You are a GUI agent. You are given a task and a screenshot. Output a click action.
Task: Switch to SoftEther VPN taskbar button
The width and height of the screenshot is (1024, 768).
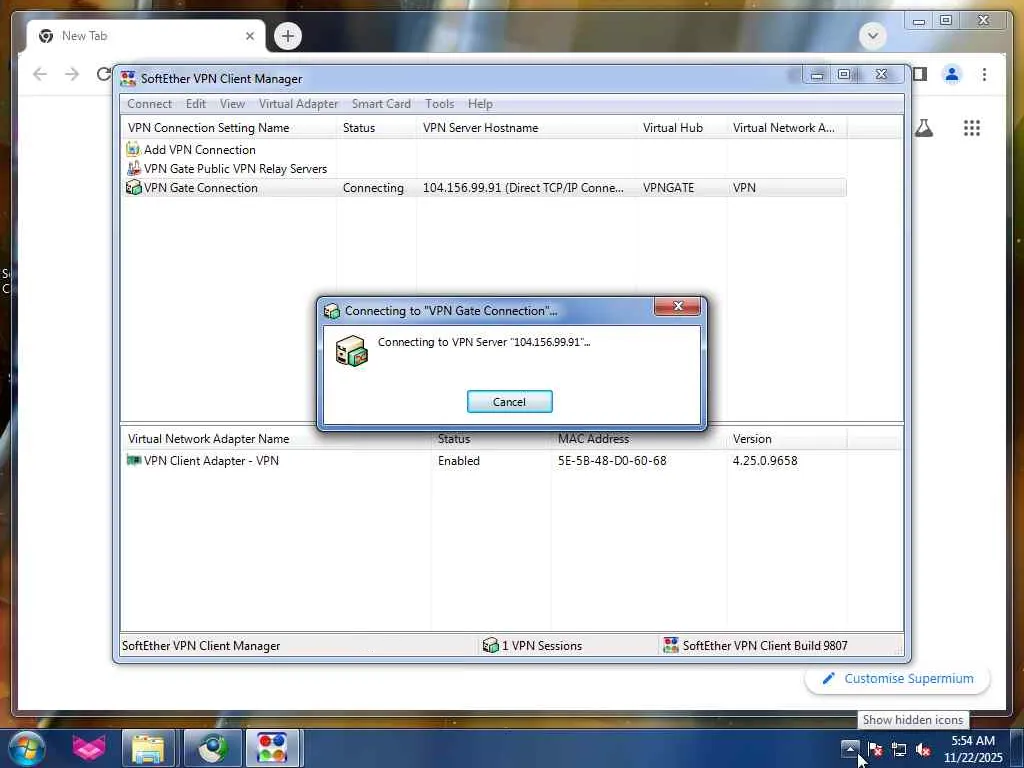[272, 748]
